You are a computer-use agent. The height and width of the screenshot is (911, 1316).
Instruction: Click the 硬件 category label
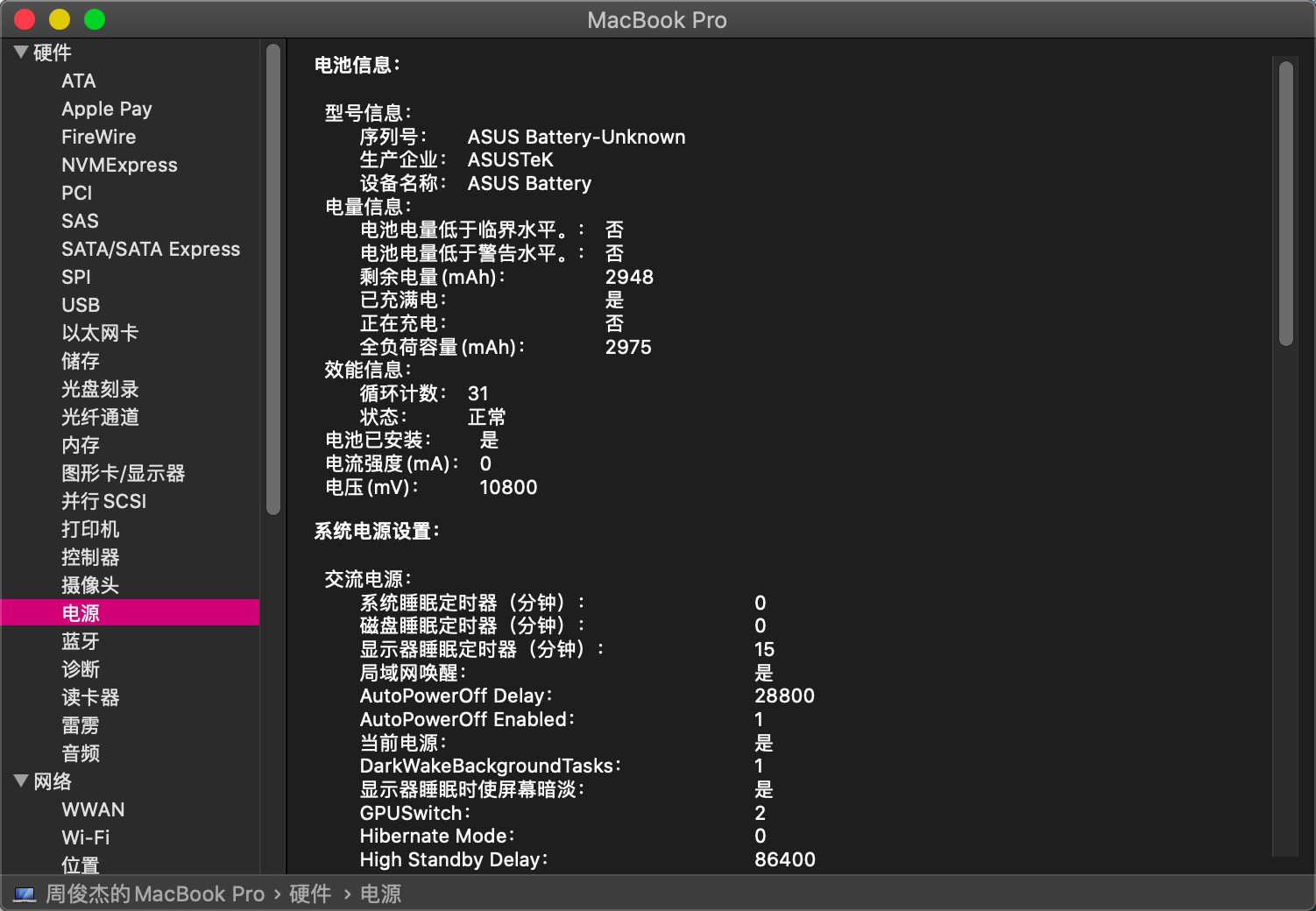(x=53, y=53)
